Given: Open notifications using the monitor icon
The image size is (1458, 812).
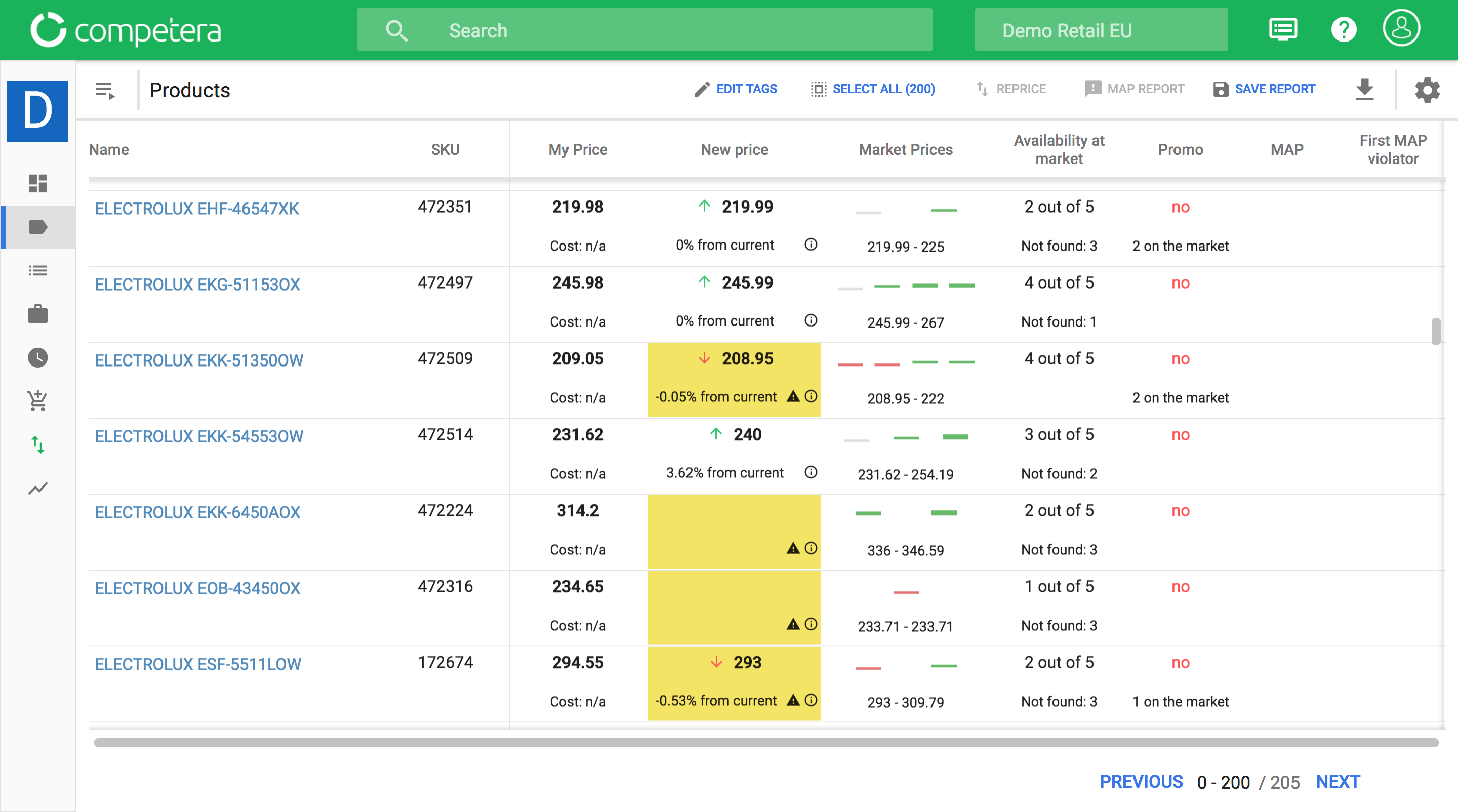Looking at the screenshot, I should point(1283,29).
